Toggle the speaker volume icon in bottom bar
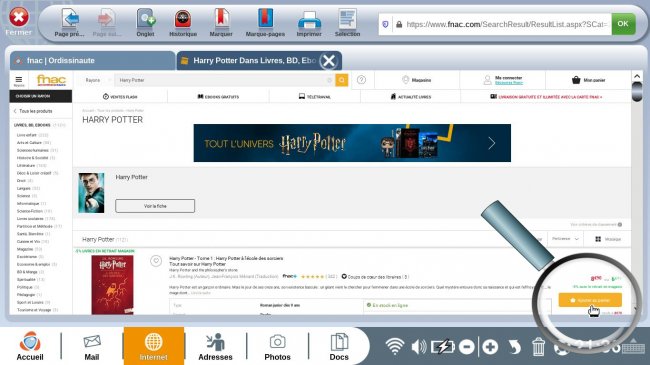This screenshot has width=650, height=365. click(x=419, y=346)
